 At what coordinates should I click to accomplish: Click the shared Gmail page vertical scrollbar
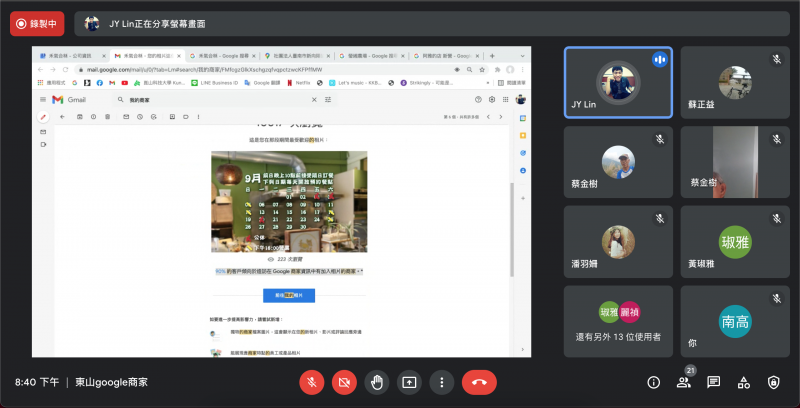point(512,230)
